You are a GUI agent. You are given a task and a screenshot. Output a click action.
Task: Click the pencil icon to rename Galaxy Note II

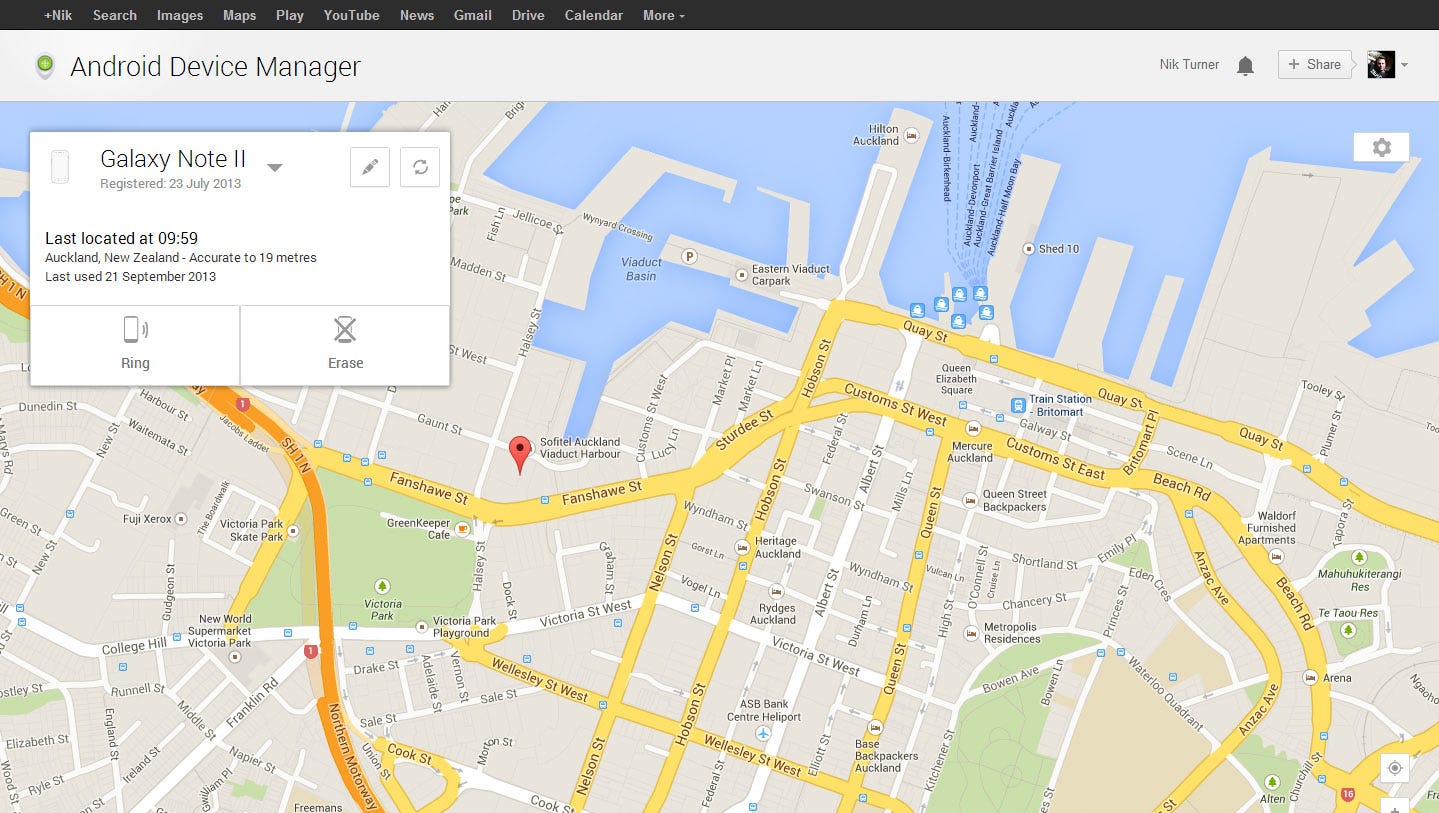[369, 167]
